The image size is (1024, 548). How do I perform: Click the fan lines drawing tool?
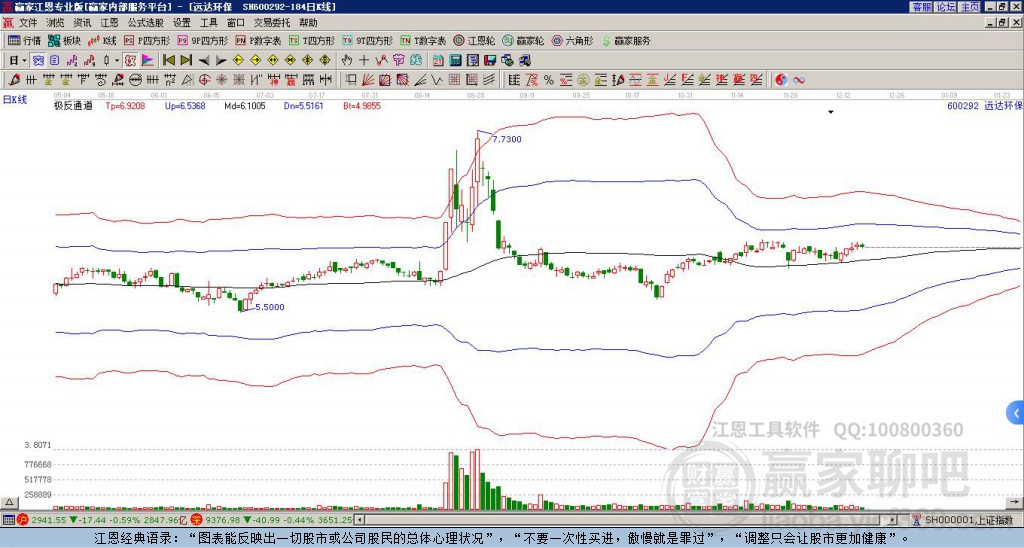(x=368, y=80)
